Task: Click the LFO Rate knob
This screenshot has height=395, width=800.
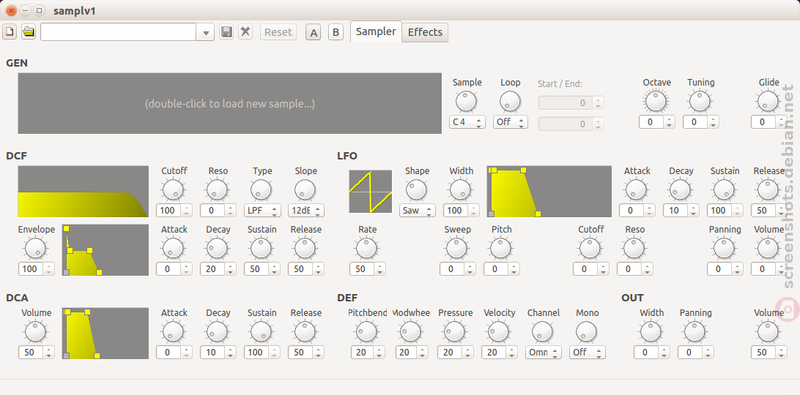Action: point(367,249)
